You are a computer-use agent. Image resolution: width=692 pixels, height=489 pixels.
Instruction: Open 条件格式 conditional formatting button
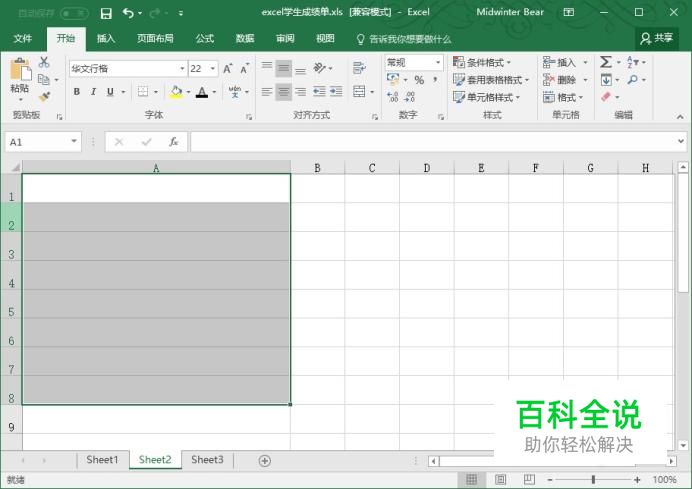click(x=481, y=62)
